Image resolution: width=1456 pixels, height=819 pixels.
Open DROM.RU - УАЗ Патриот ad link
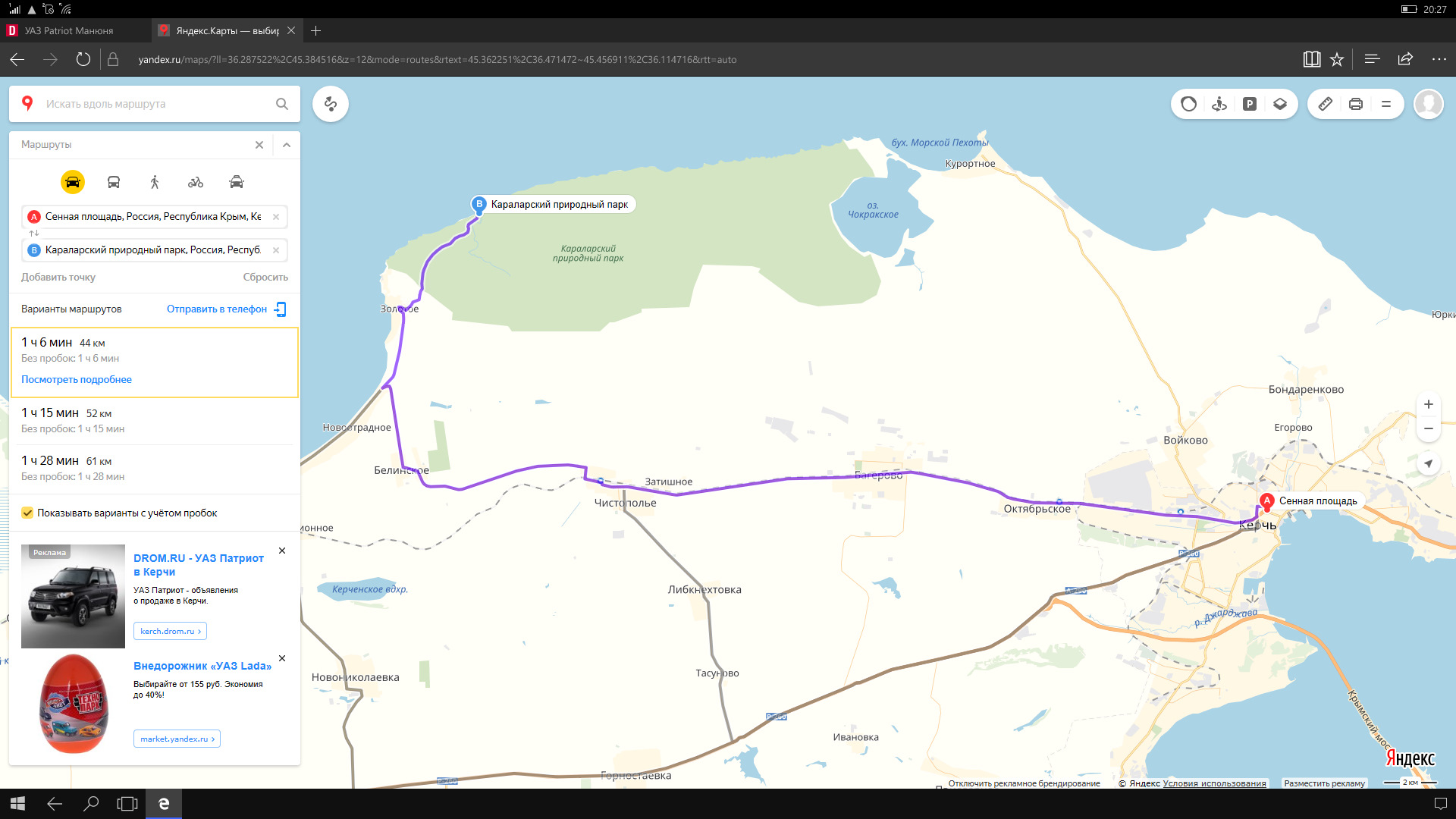point(199,565)
